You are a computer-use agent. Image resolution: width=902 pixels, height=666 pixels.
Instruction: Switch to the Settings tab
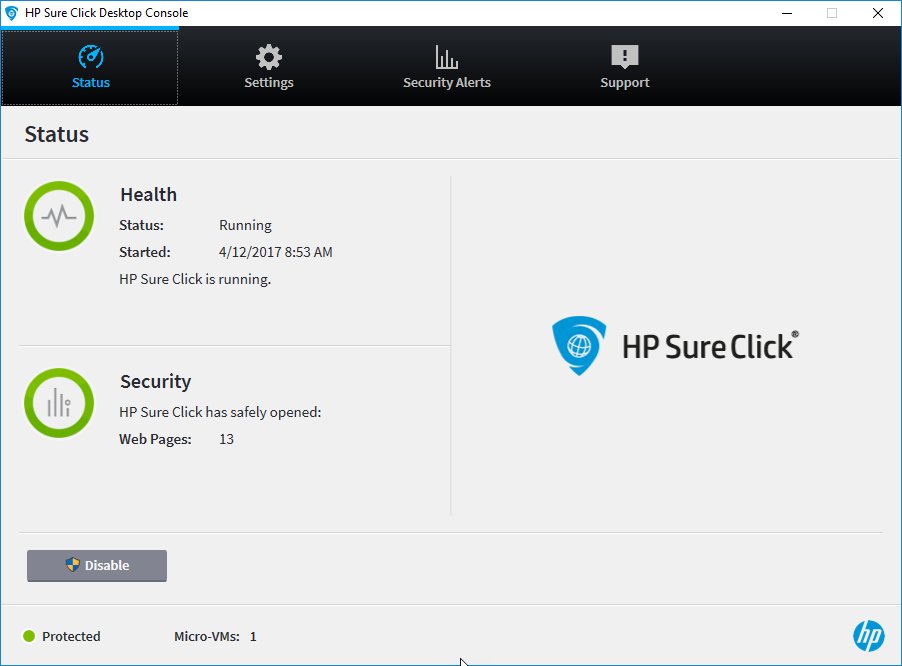point(269,67)
